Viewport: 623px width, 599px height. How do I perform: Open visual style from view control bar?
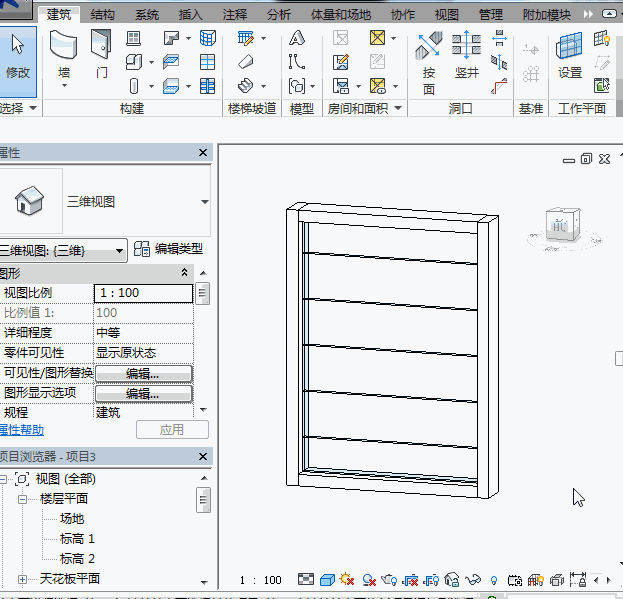(326, 580)
